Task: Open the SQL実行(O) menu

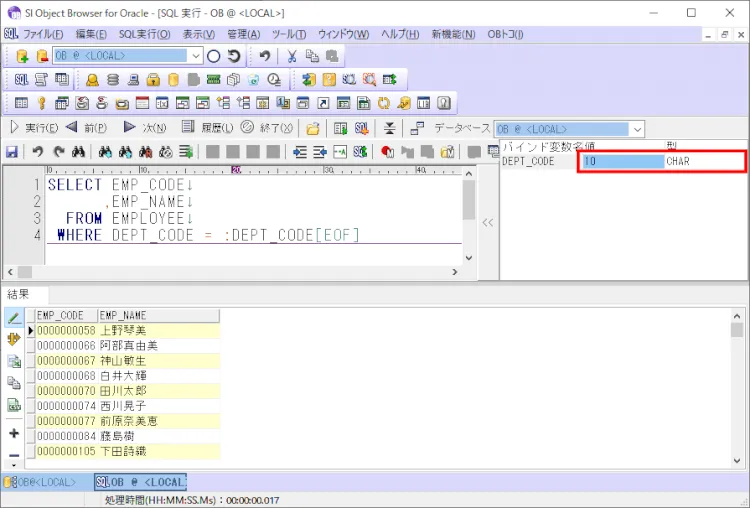Action: pyautogui.click(x=144, y=34)
